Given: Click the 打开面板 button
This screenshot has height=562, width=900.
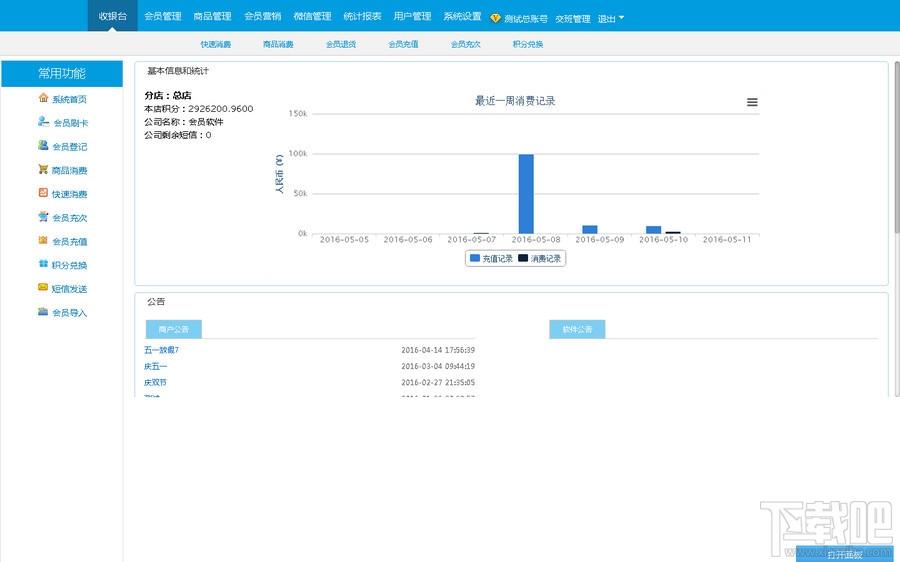Looking at the screenshot, I should (x=845, y=555).
